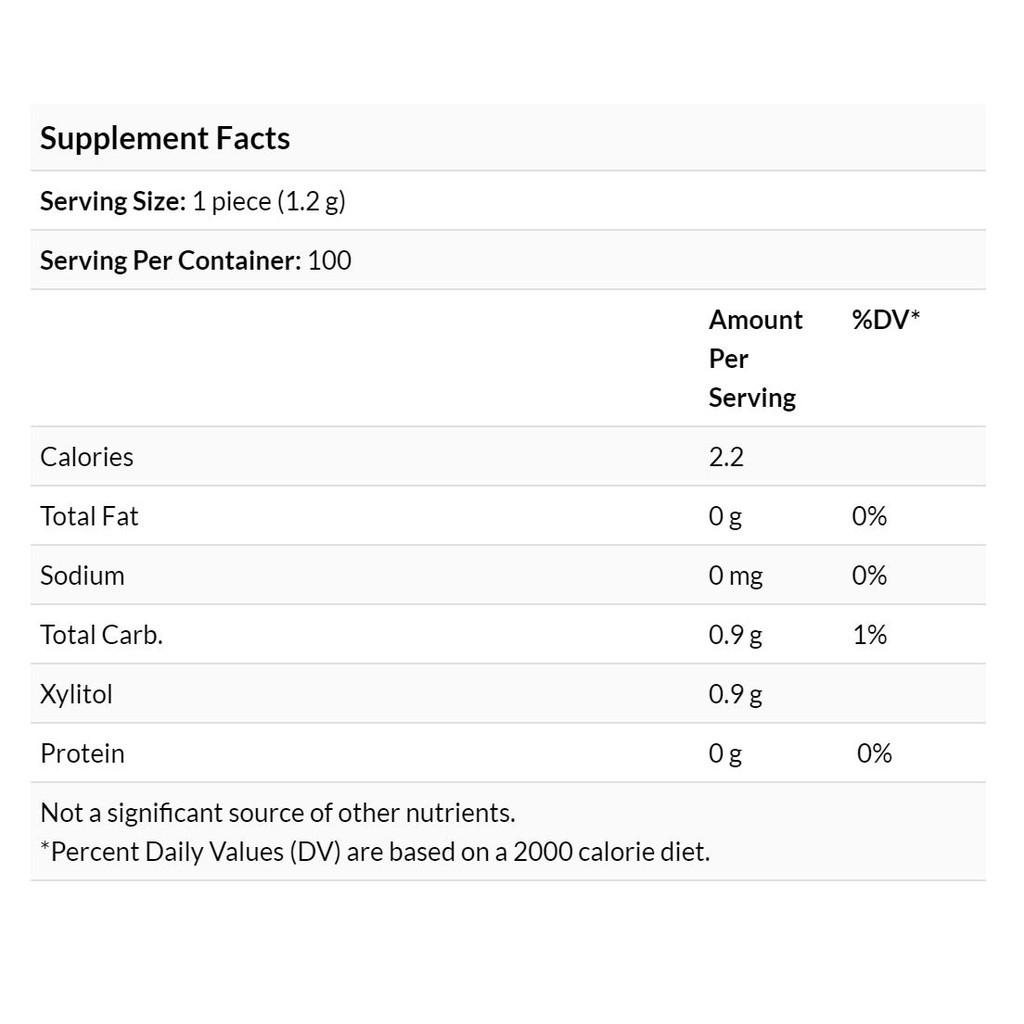Click the Serving Size label

coord(113,201)
